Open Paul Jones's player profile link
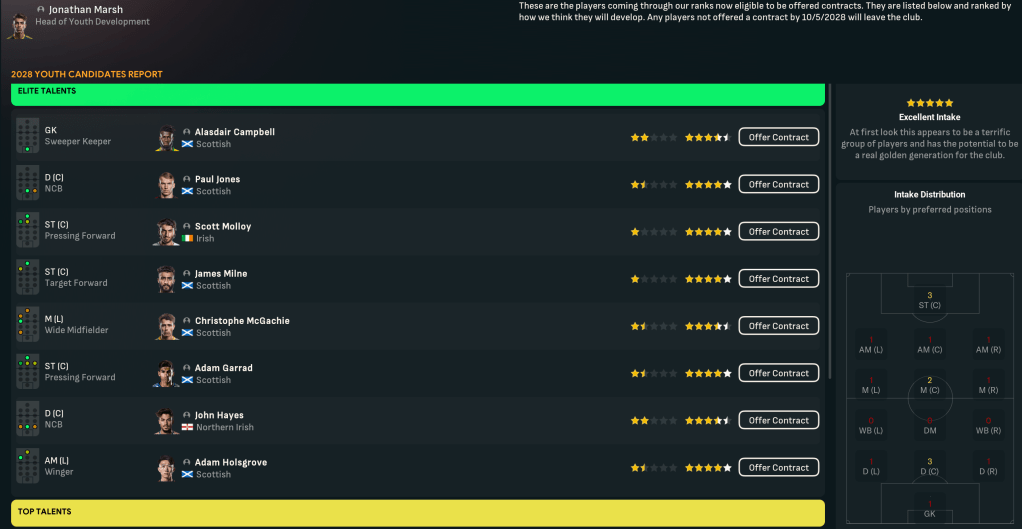This screenshot has height=529, width=1022. click(217, 179)
